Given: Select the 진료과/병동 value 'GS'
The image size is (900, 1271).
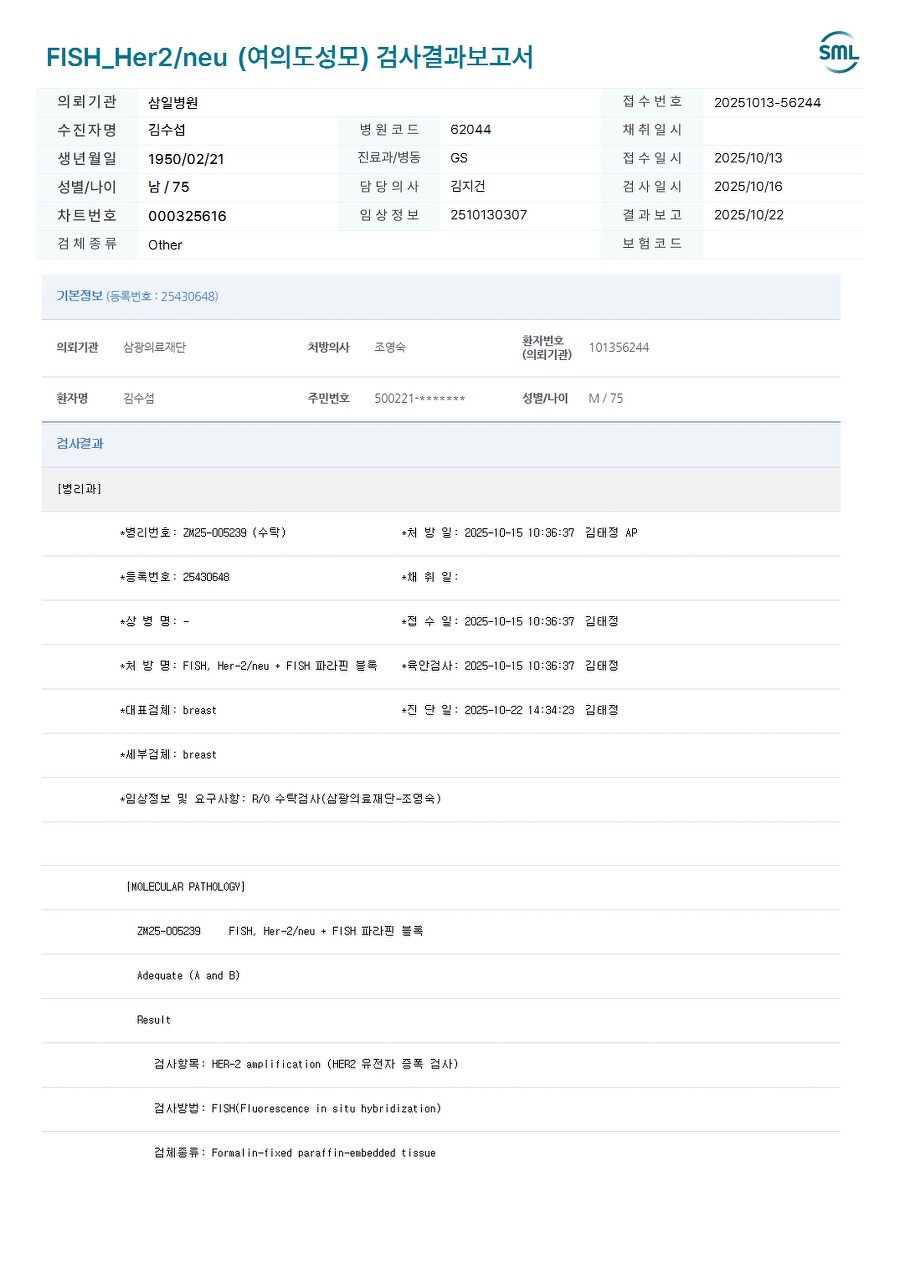Looking at the screenshot, I should [x=459, y=158].
